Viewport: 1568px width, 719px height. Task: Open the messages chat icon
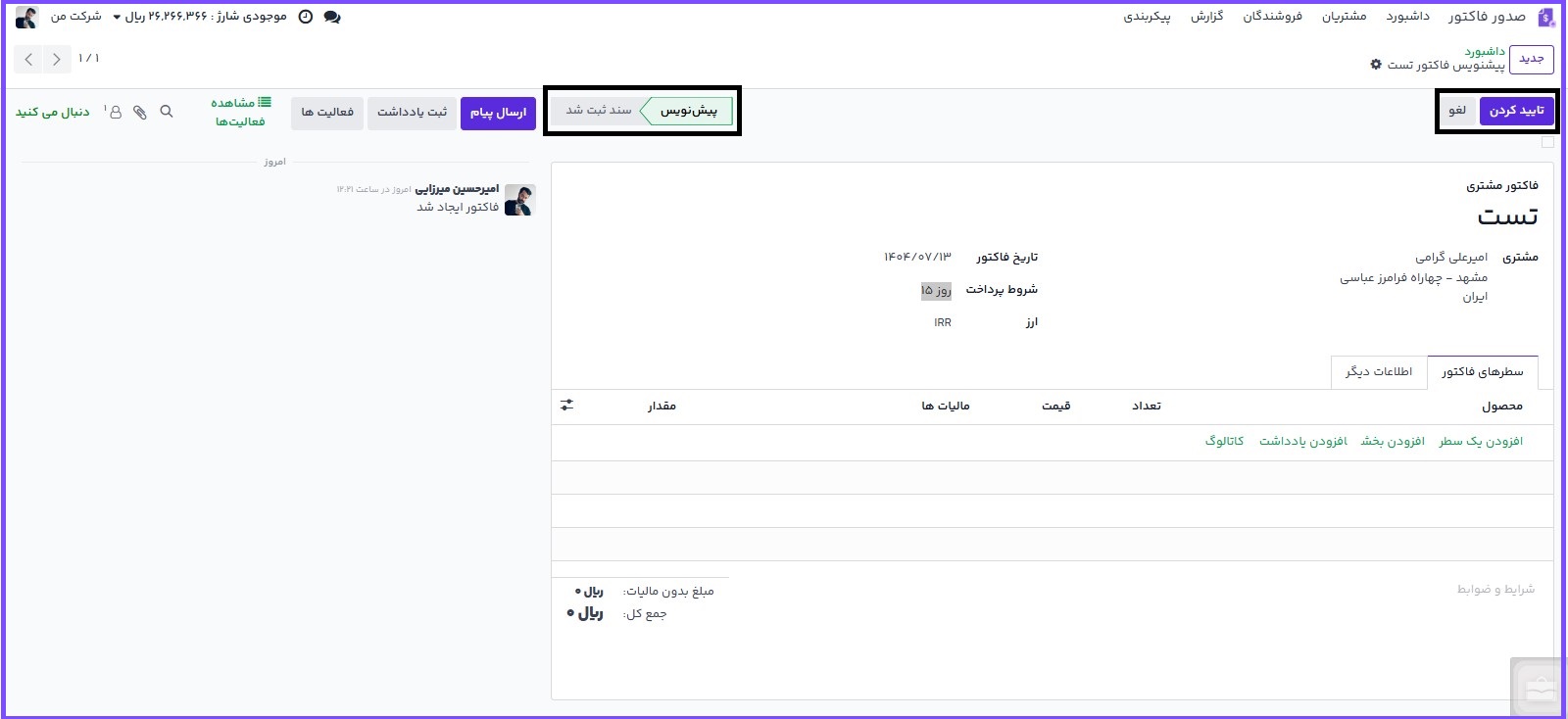click(x=332, y=17)
